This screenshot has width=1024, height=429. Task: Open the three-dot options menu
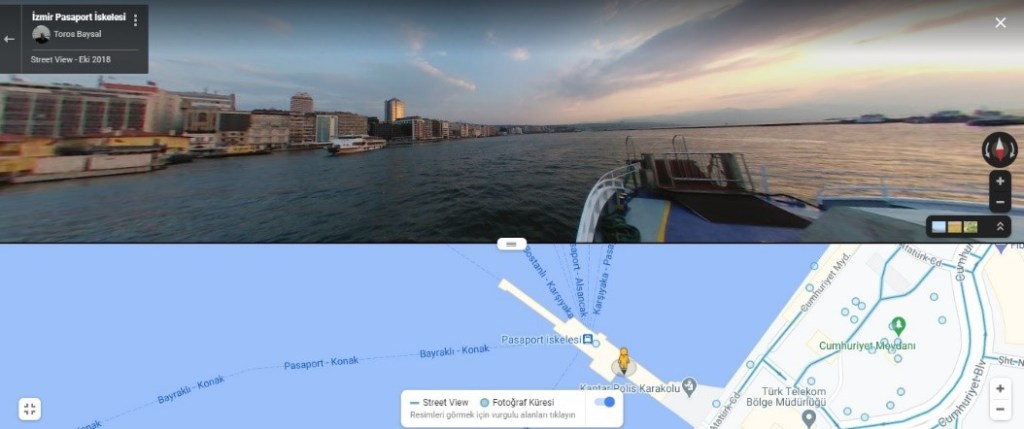pos(135,20)
